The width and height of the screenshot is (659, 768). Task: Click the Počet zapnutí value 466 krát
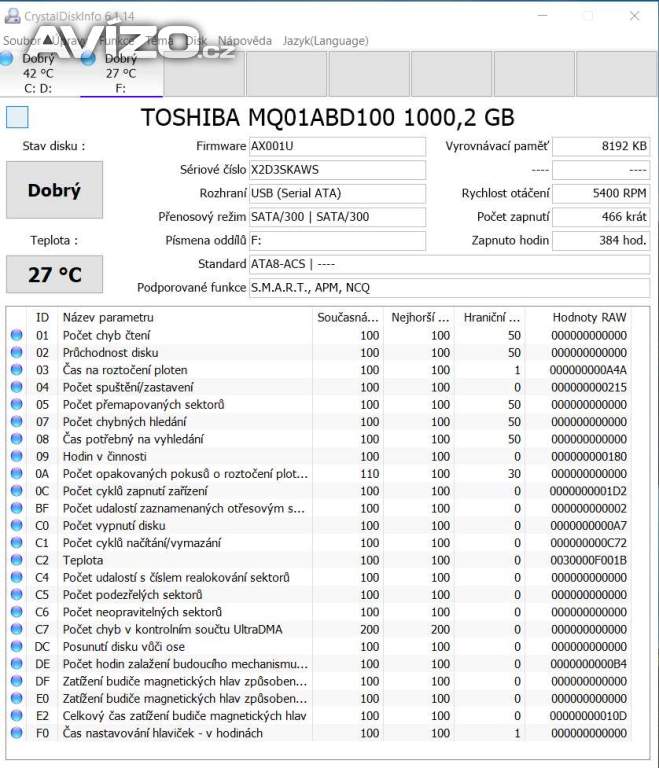(x=601, y=216)
